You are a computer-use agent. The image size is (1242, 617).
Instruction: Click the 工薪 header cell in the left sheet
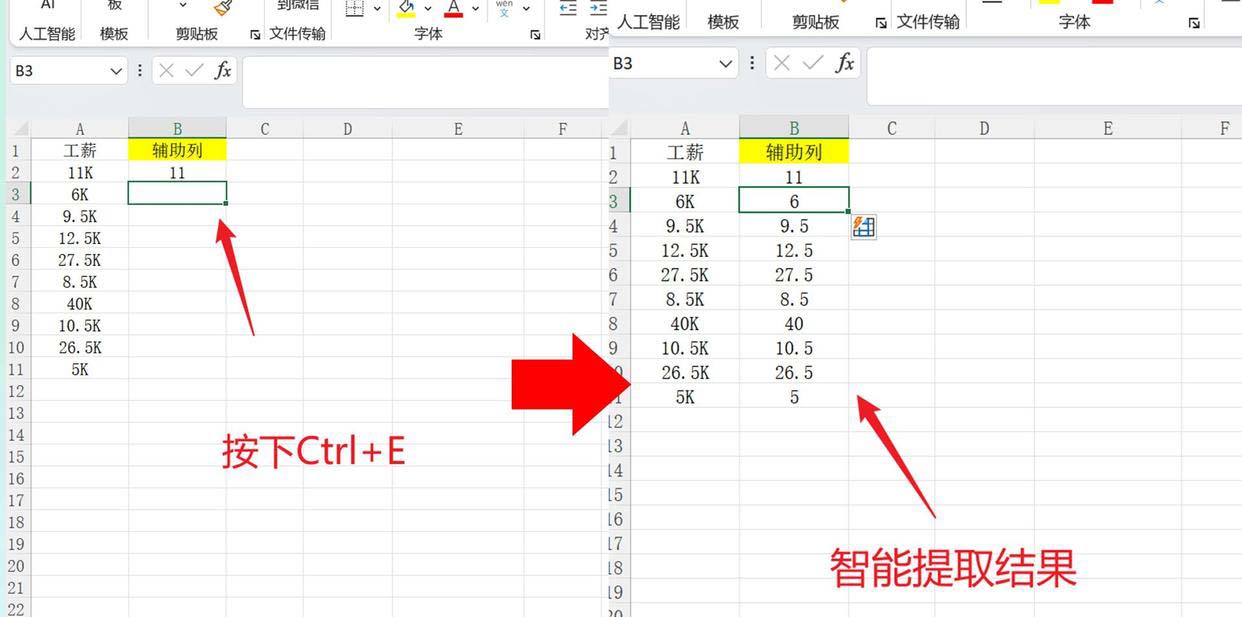(x=80, y=150)
